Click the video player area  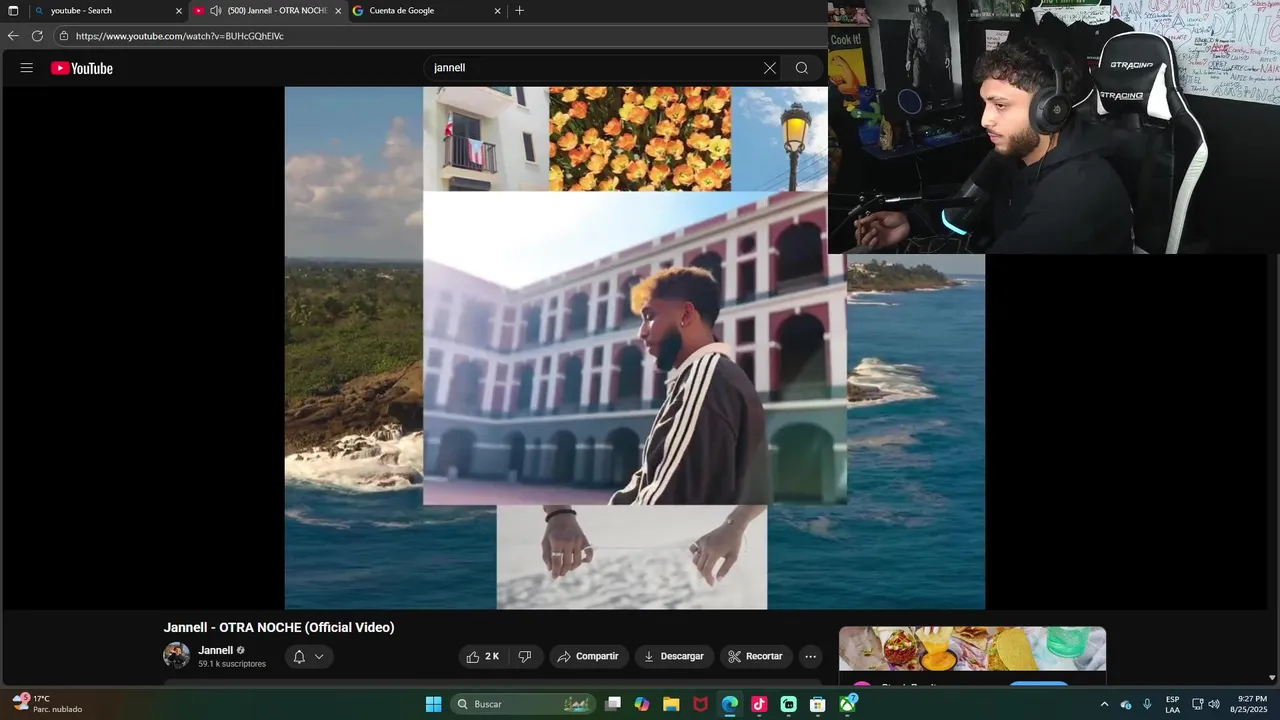pos(635,348)
